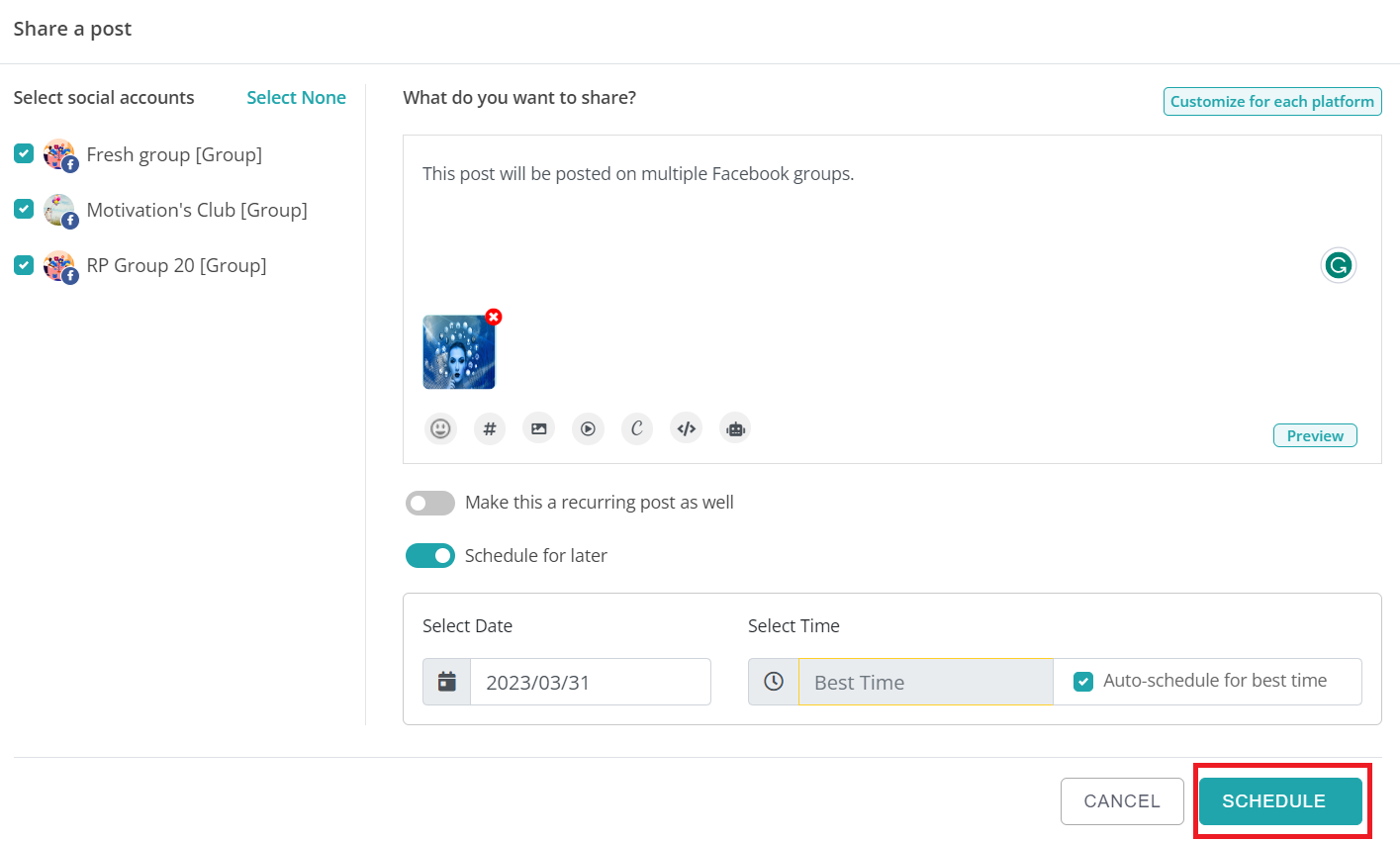Enable the recurring post toggle
This screenshot has height=842, width=1400.
pos(429,503)
